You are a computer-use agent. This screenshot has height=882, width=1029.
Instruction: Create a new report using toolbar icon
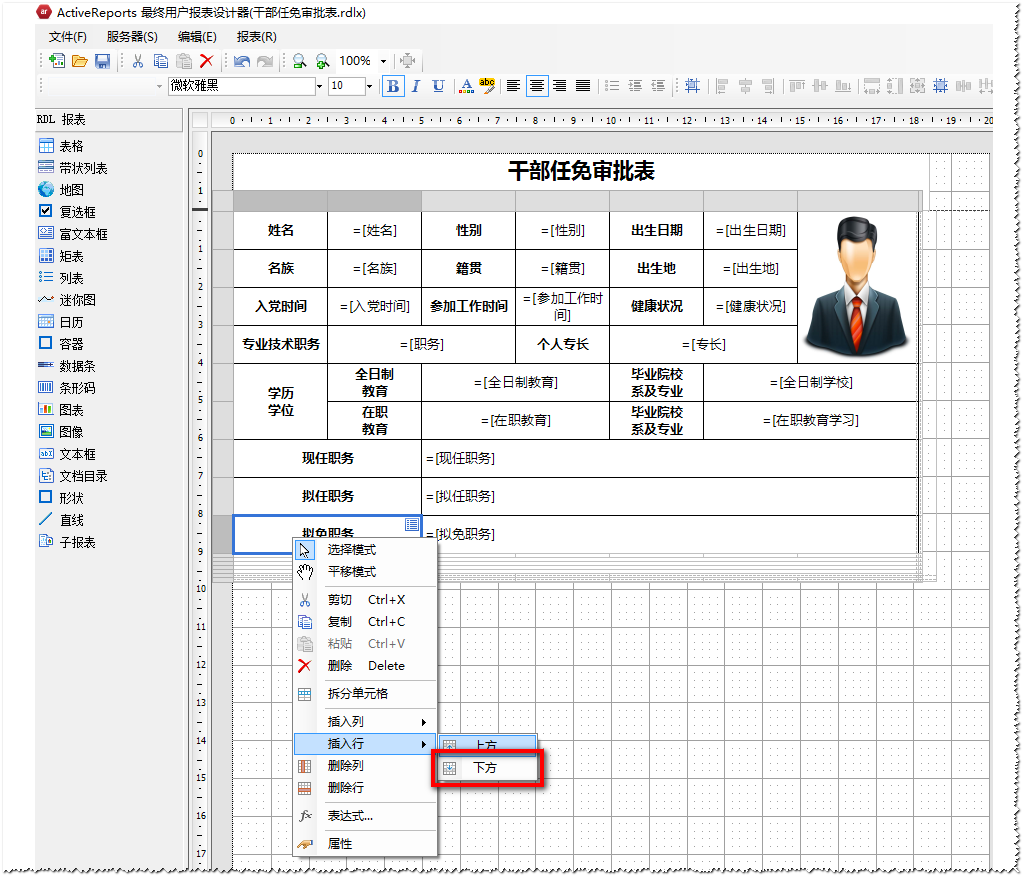coord(57,61)
